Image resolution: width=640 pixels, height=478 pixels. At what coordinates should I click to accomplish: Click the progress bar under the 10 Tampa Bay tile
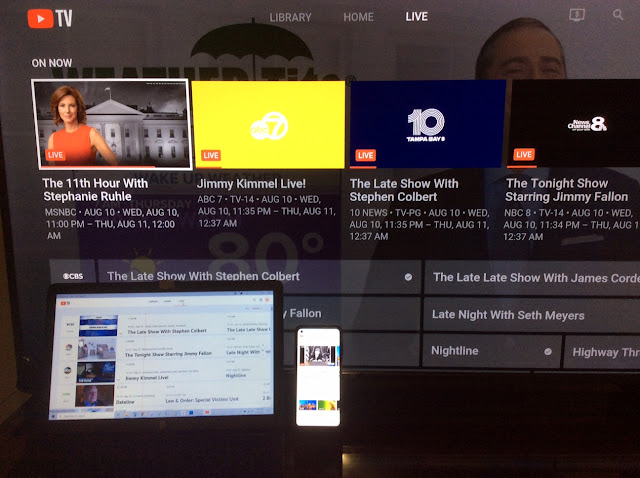[x=363, y=167]
